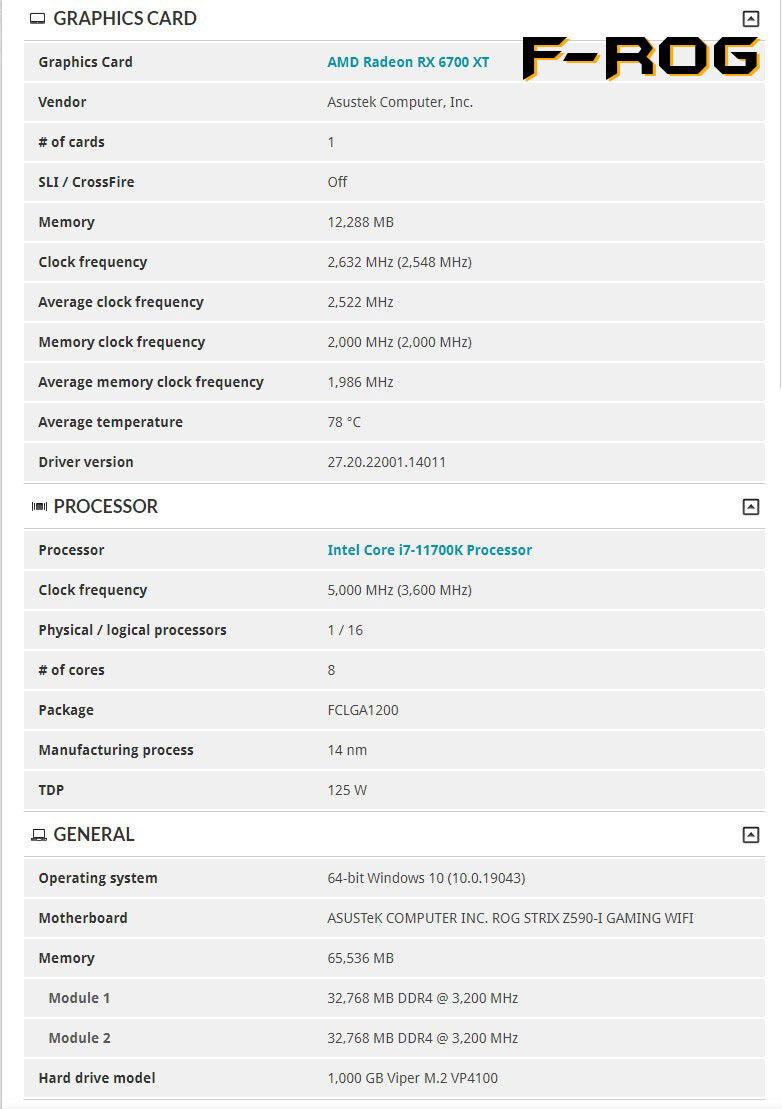
Task: Click the laptop icon beside General heading
Action: click(x=39, y=835)
